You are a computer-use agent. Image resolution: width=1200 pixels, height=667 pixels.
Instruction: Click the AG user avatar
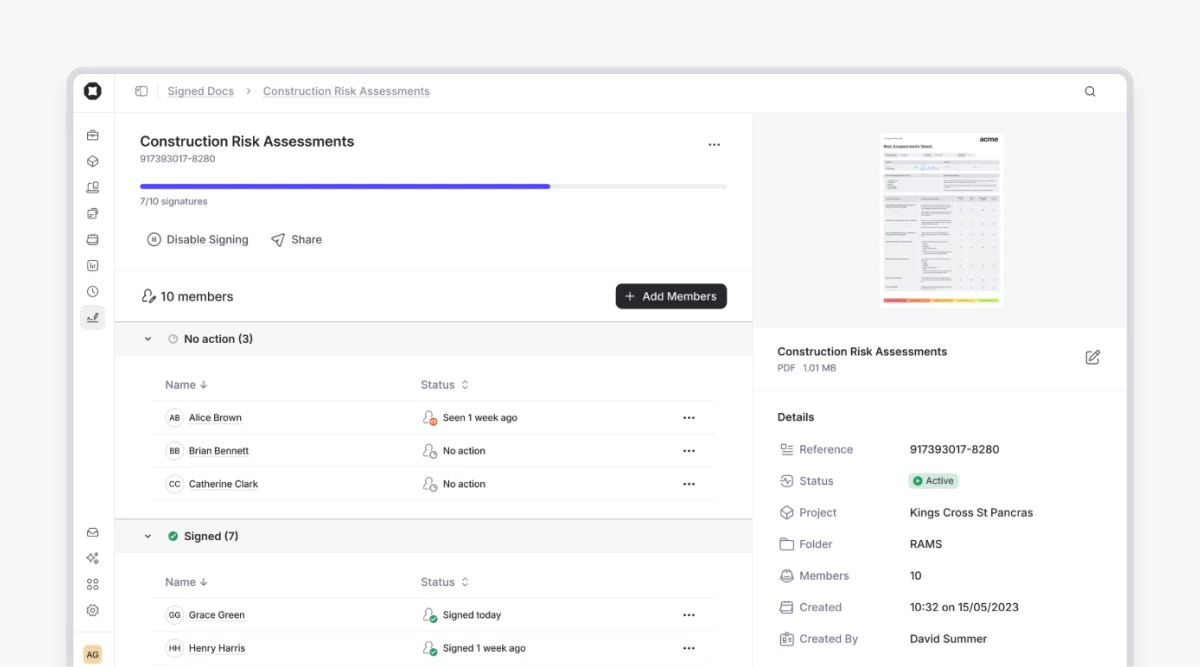[92, 655]
